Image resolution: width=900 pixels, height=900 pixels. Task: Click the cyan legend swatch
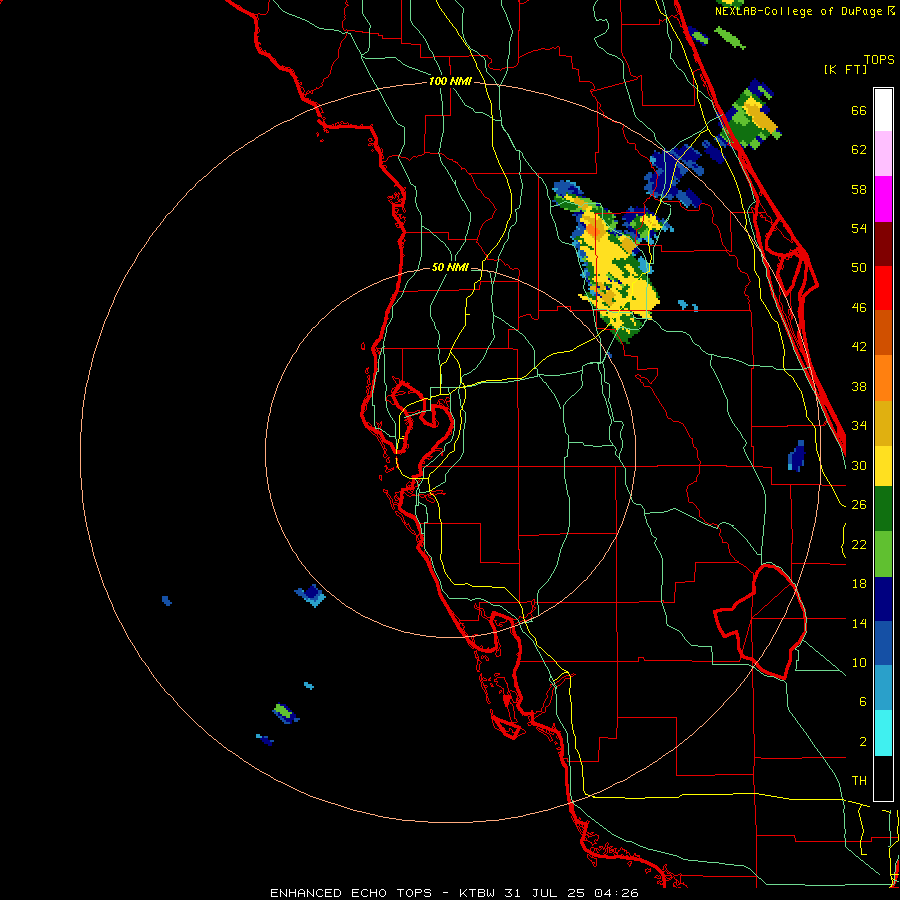click(x=883, y=733)
